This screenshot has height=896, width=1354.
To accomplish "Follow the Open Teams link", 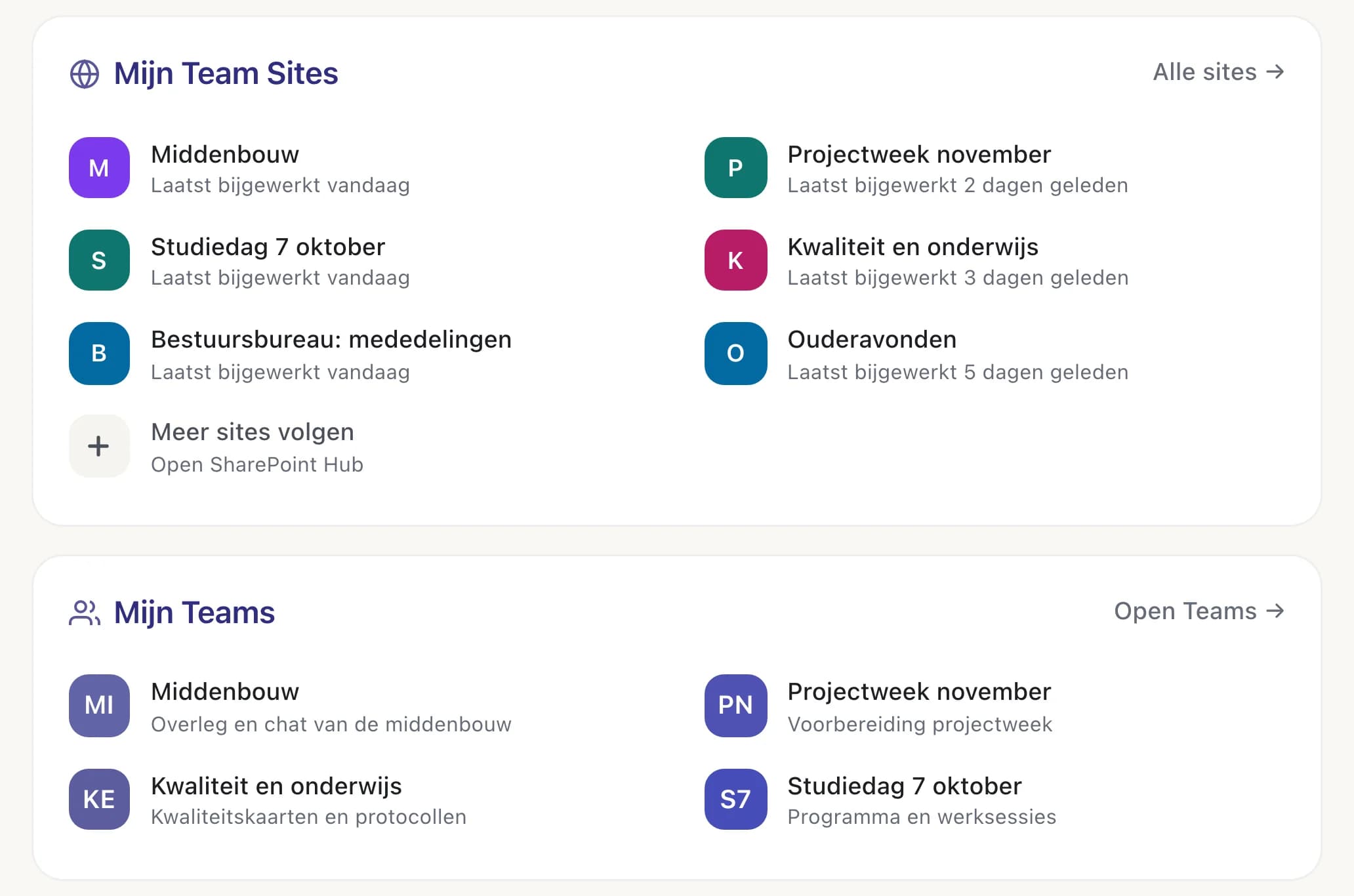I will tap(1199, 611).
